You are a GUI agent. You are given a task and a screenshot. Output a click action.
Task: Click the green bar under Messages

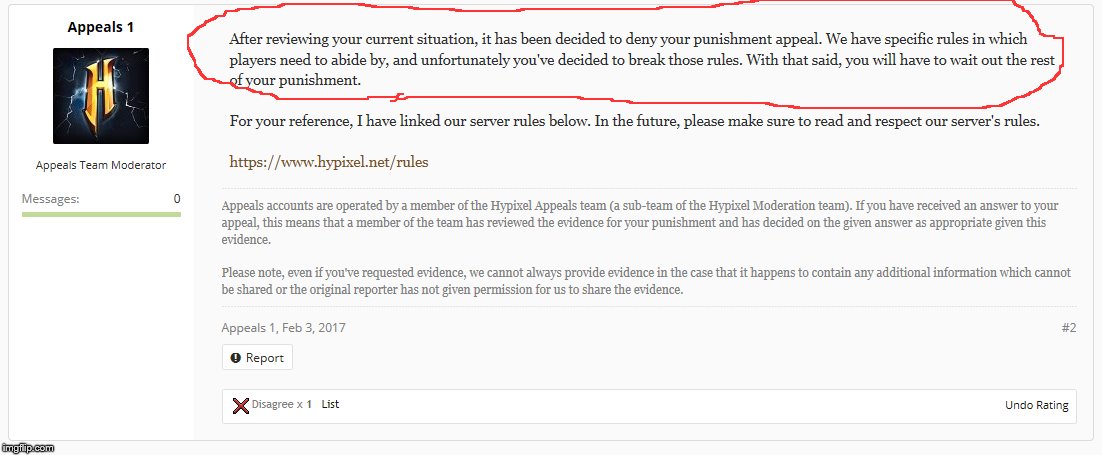click(100, 214)
